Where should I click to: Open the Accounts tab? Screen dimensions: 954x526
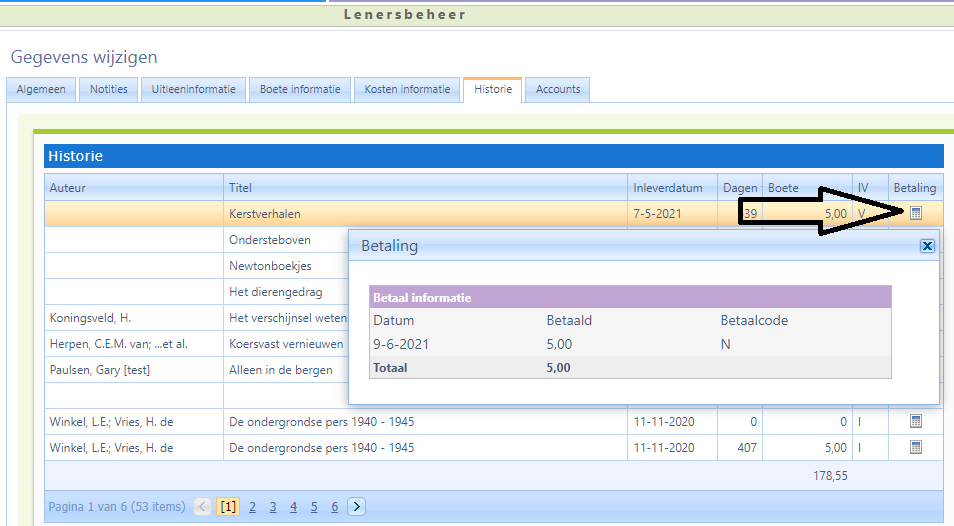click(558, 90)
